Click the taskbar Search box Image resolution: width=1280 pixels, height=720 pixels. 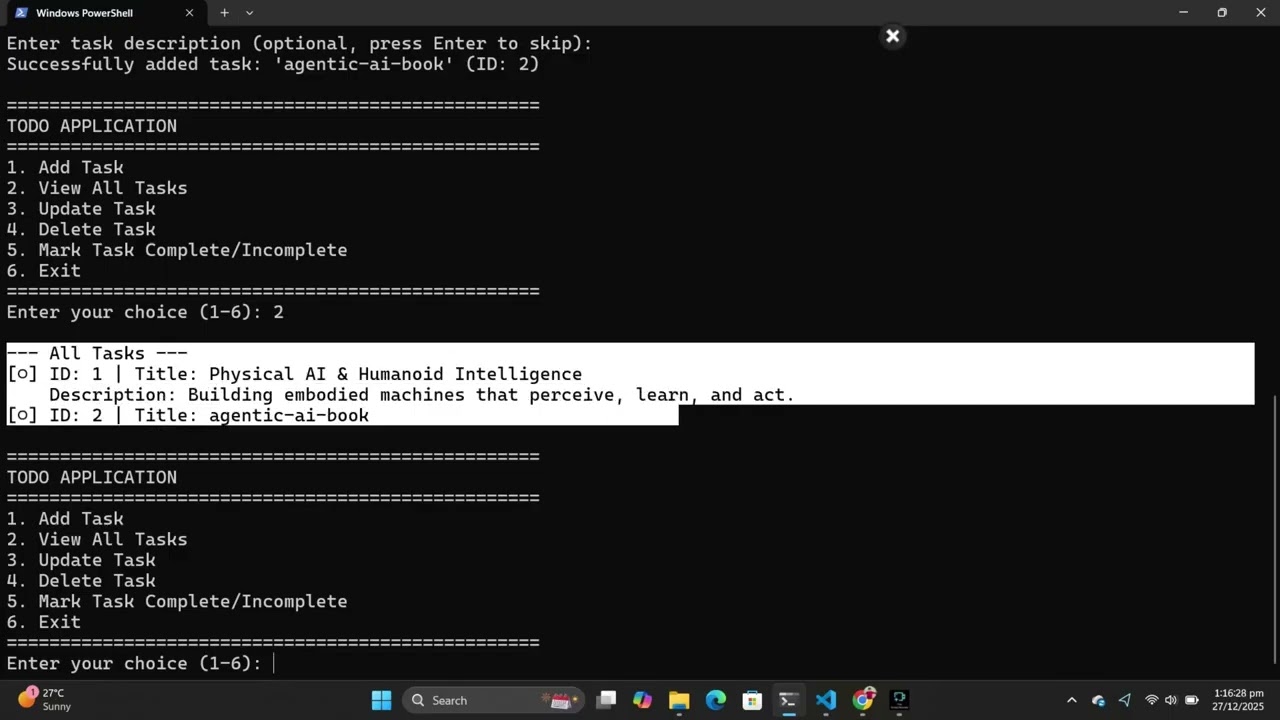pyautogui.click(x=493, y=700)
